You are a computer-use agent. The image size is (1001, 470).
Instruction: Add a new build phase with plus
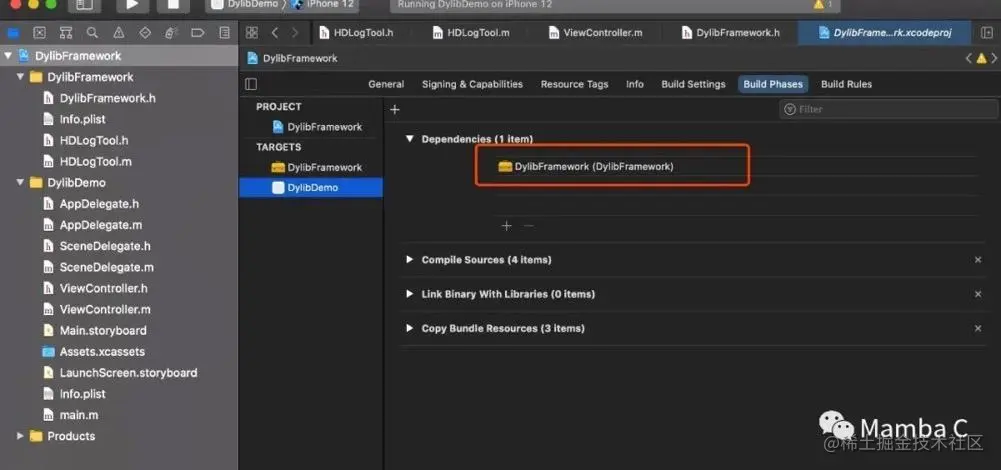coord(395,110)
